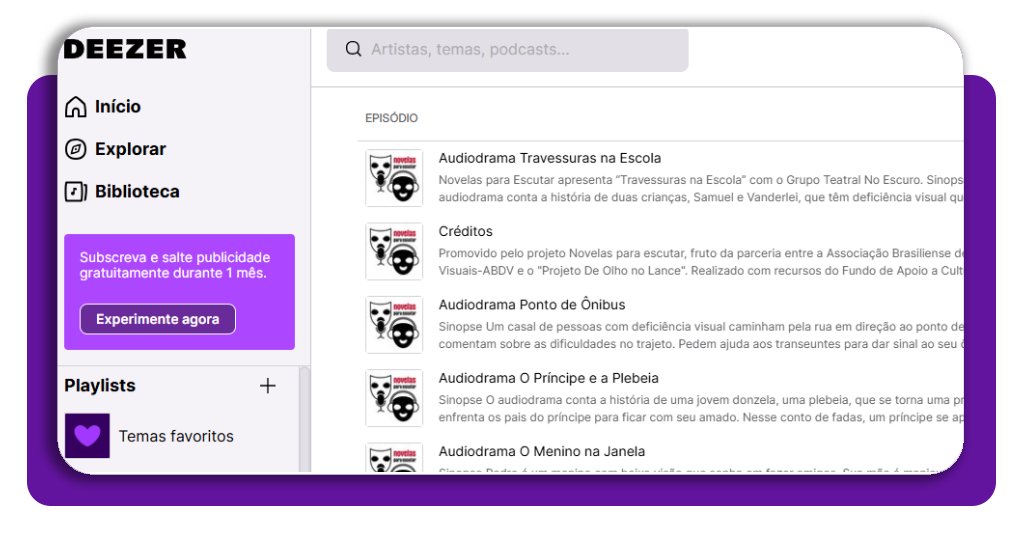Screen dimensions: 1024x536
Task: Click the Créditos episode cover thumbnail
Action: pyautogui.click(x=394, y=251)
